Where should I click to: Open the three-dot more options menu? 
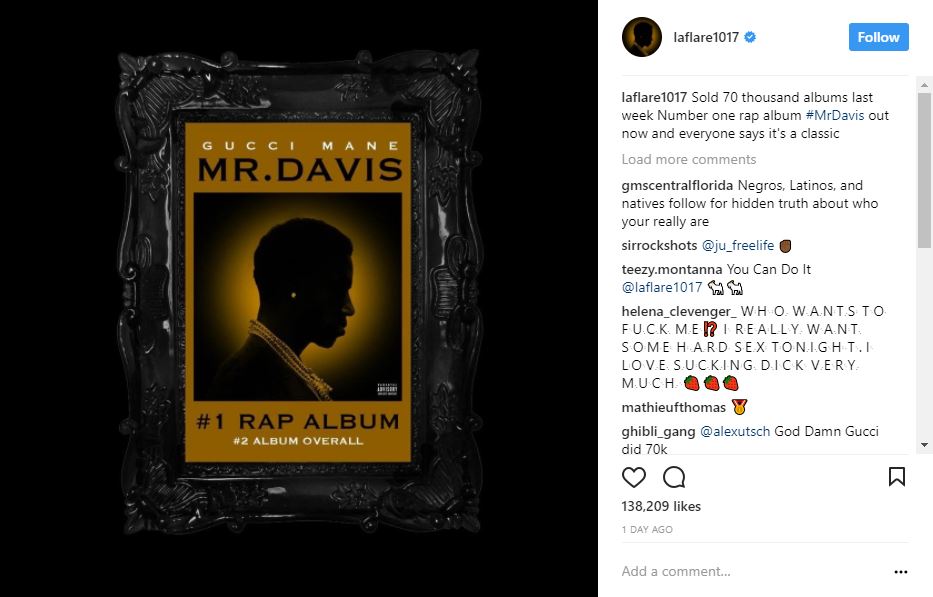pyautogui.click(x=901, y=571)
